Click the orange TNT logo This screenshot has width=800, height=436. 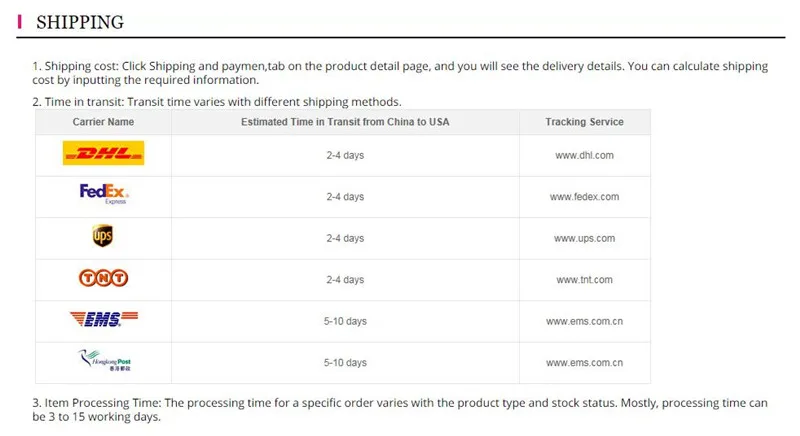point(103,278)
